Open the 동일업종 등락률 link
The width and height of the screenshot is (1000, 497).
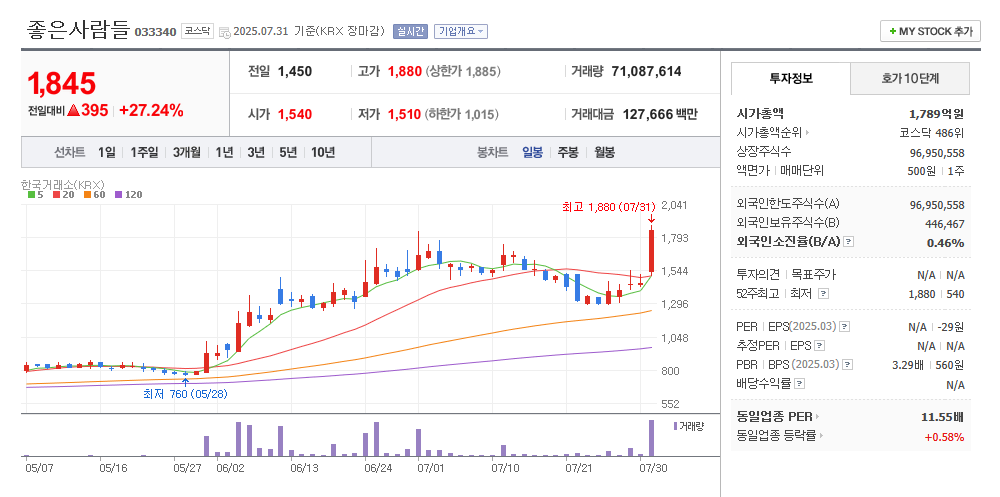tap(776, 436)
